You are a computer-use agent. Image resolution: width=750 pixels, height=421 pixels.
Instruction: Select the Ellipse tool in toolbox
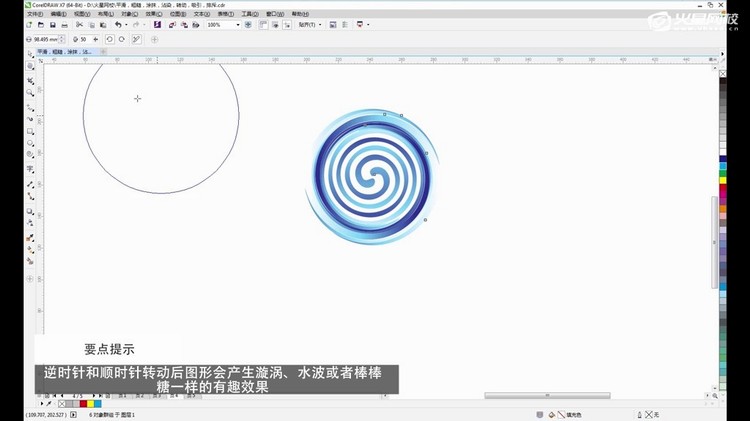(x=30, y=144)
